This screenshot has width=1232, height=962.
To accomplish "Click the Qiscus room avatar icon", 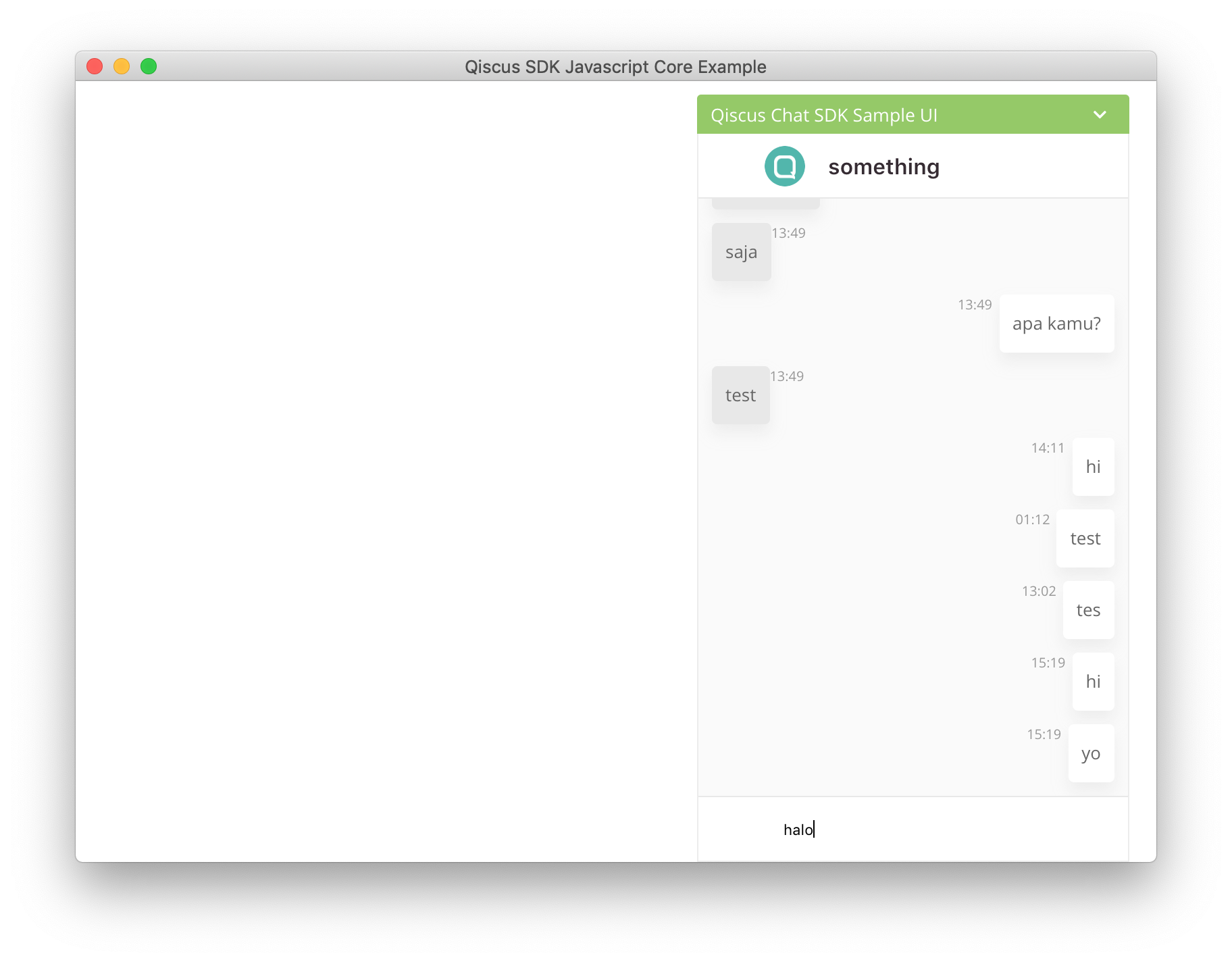I will tap(784, 166).
